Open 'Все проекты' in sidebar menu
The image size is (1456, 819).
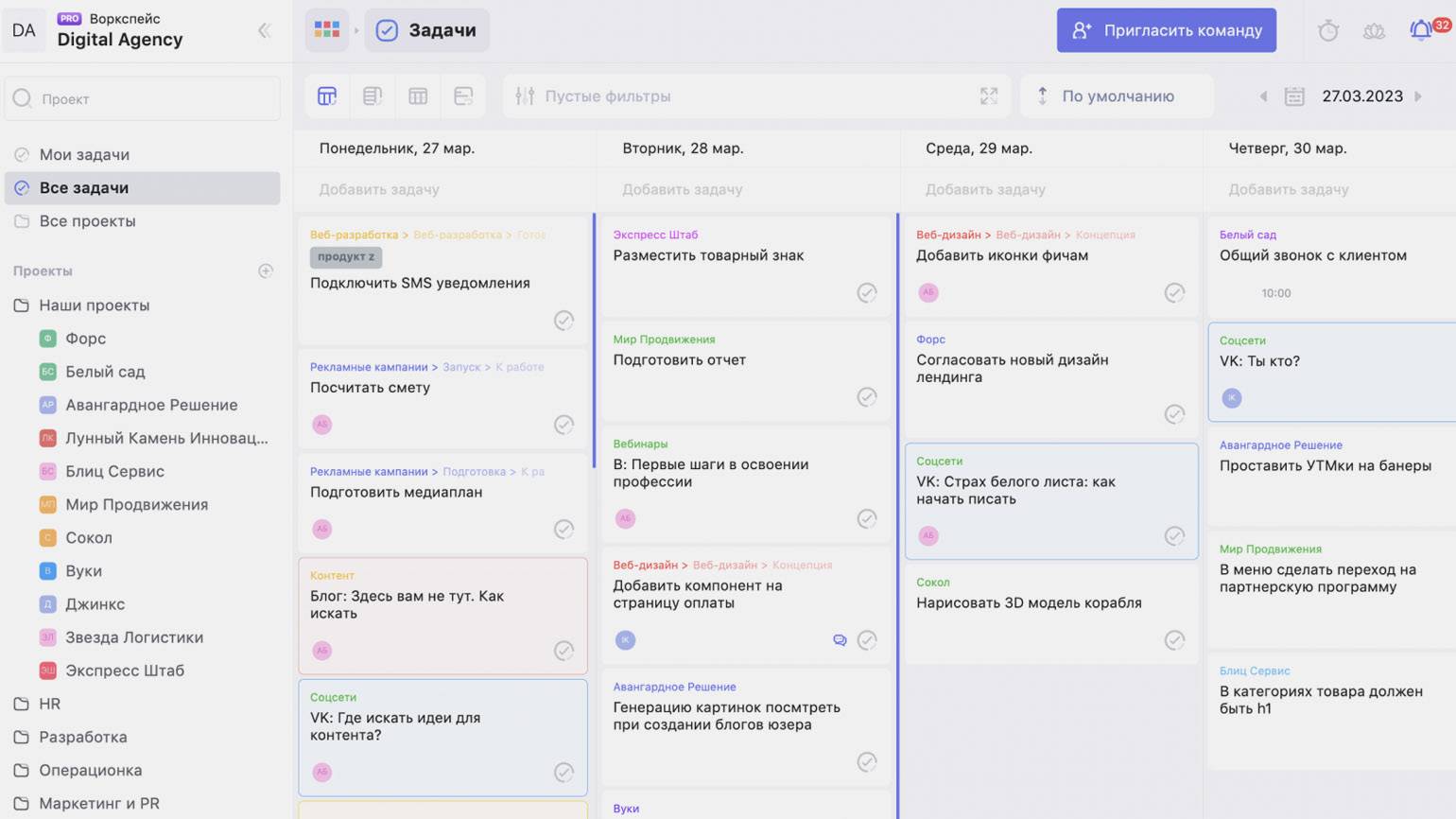(87, 221)
